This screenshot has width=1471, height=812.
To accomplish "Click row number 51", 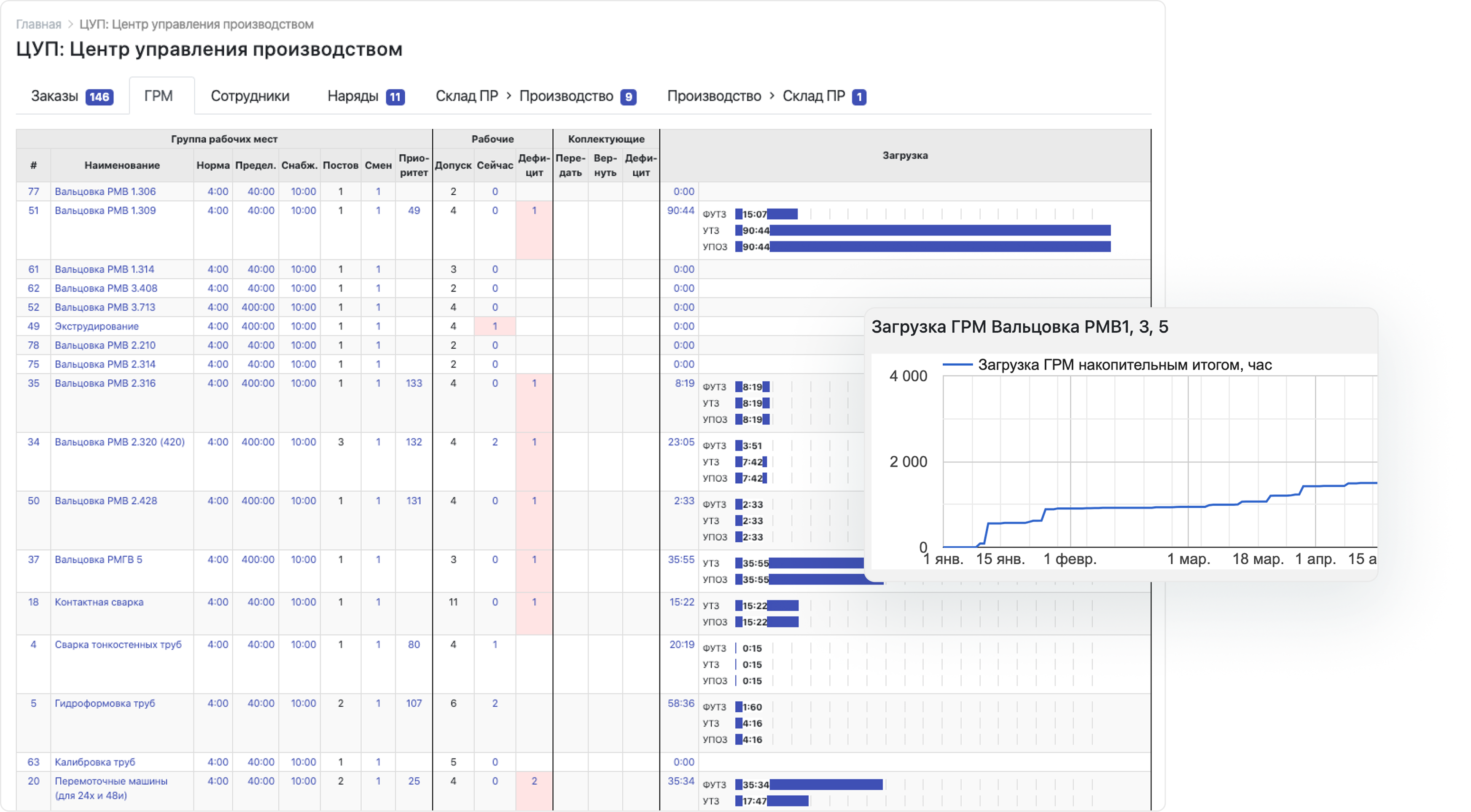I will tap(34, 210).
